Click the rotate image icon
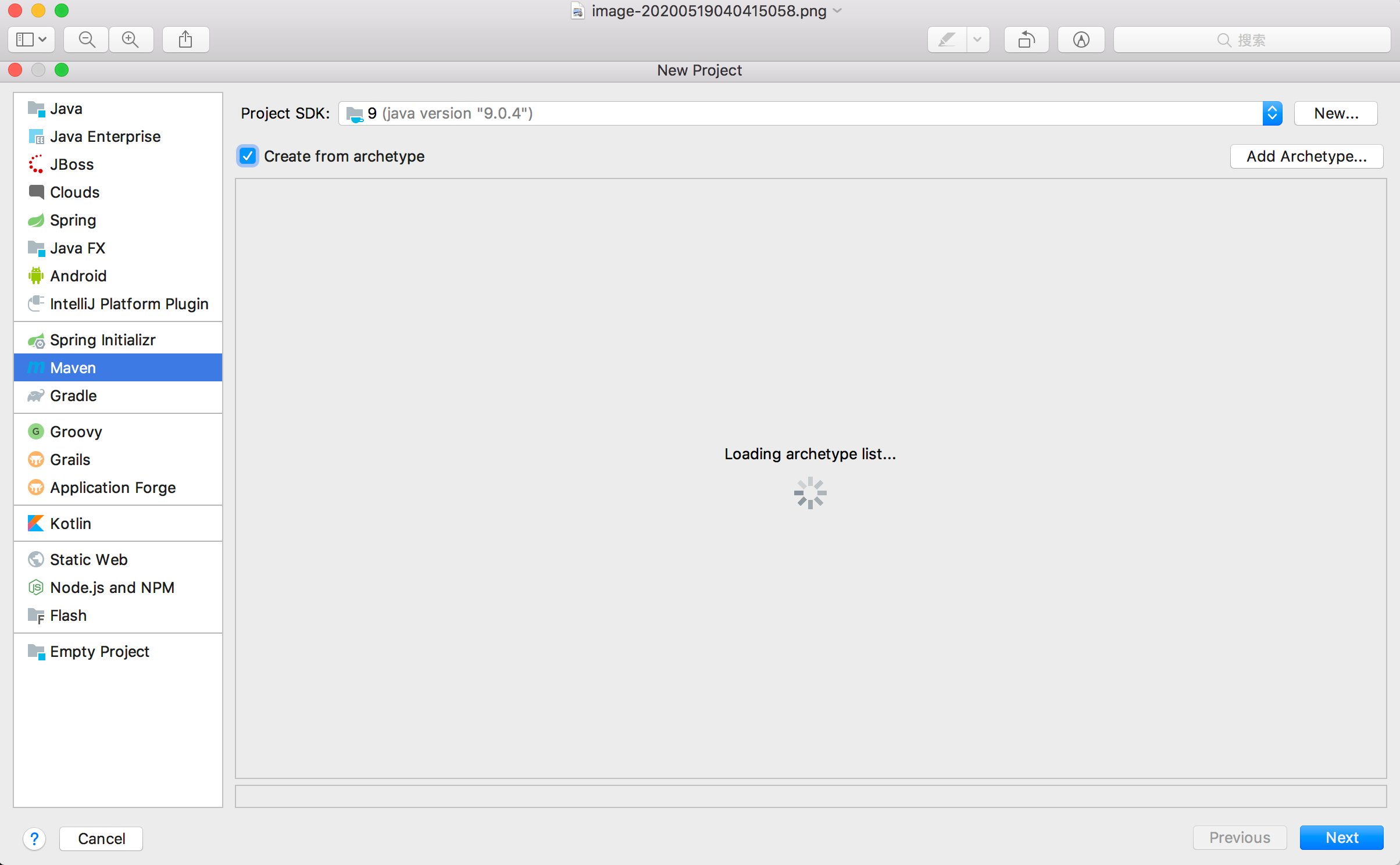The image size is (1400, 865). tap(1026, 40)
